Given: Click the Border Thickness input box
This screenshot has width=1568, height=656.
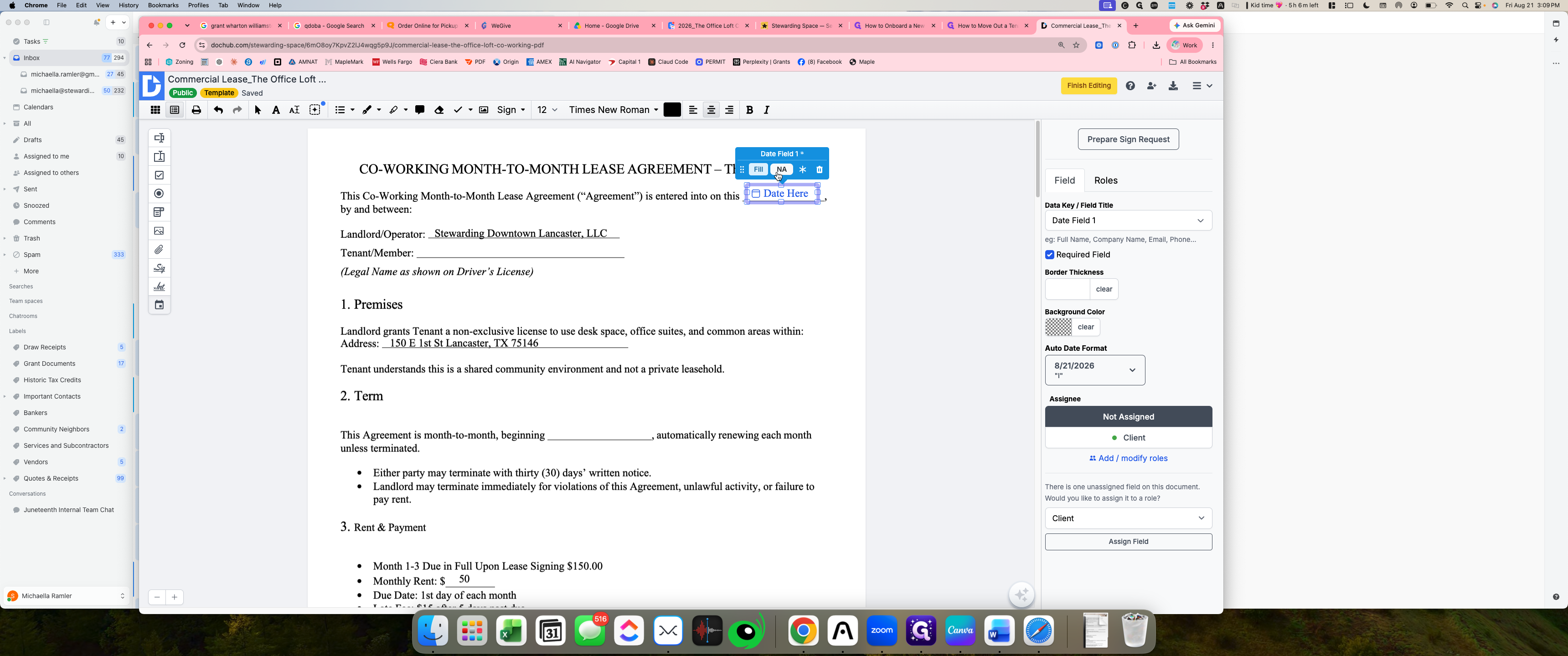Looking at the screenshot, I should click(1067, 290).
